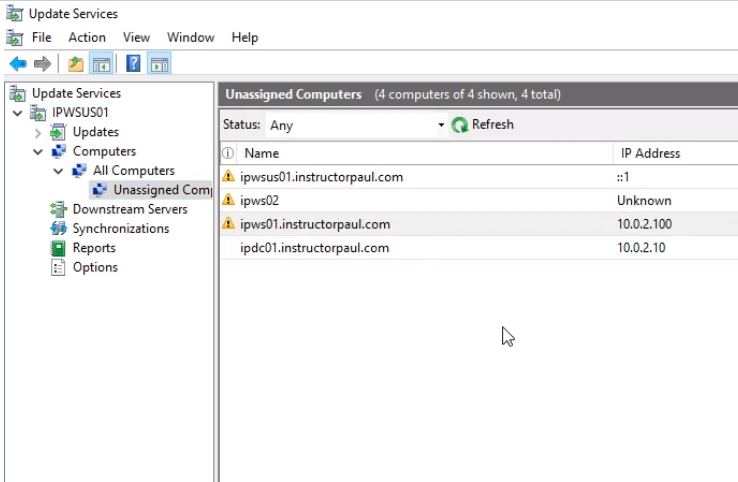Click the blue Help toolbar icon
738x482 pixels.
pyautogui.click(x=132, y=64)
